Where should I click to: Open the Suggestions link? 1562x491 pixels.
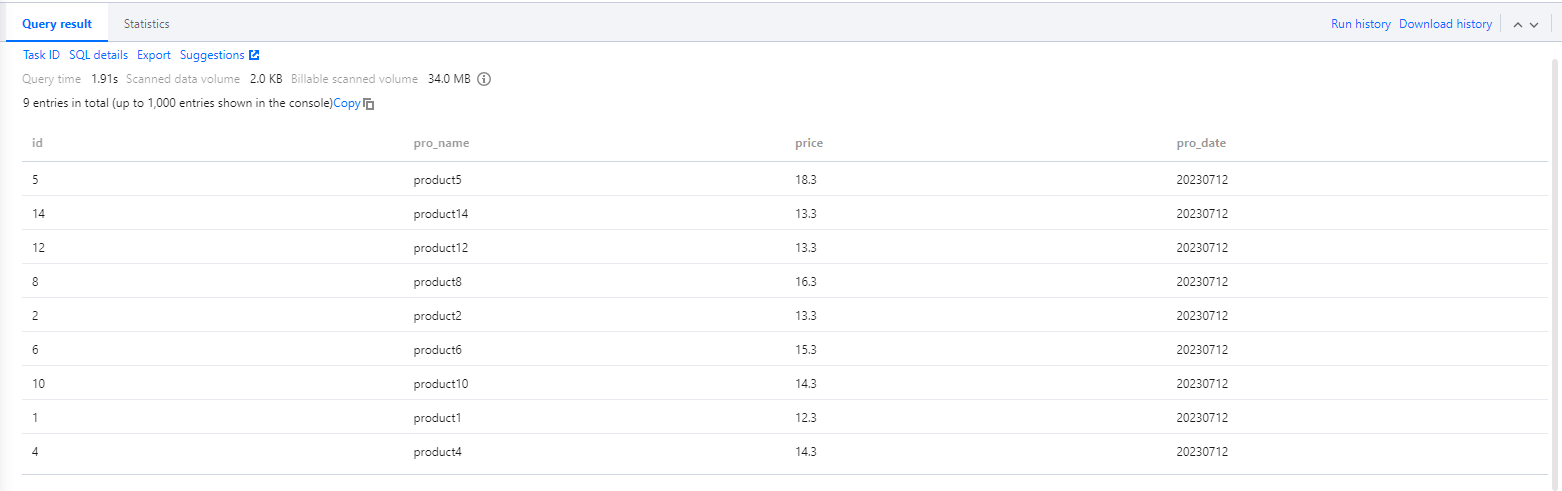pyautogui.click(x=212, y=55)
